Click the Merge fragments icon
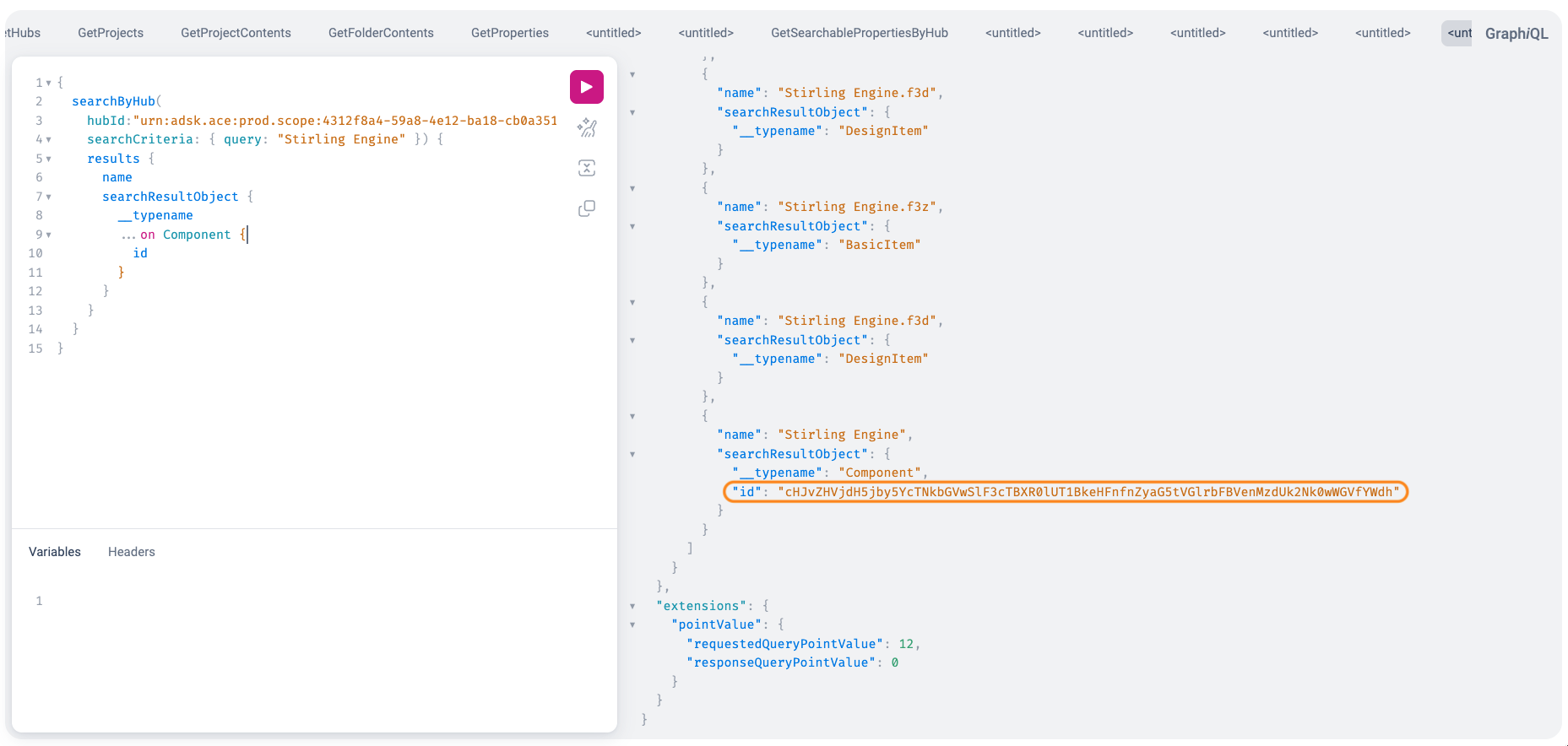 (x=586, y=168)
